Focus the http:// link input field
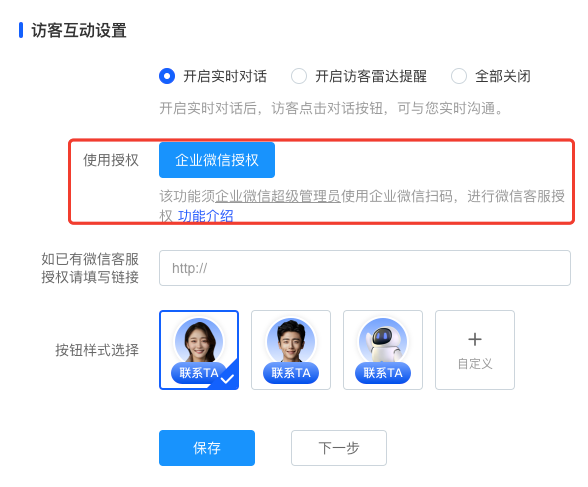The height and width of the screenshot is (487, 588). tap(365, 268)
